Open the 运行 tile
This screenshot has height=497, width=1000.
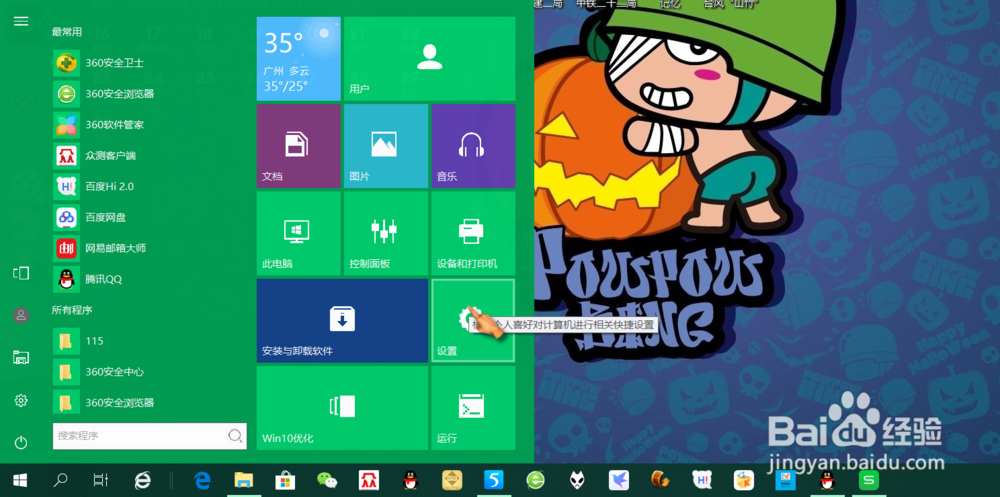[473, 408]
